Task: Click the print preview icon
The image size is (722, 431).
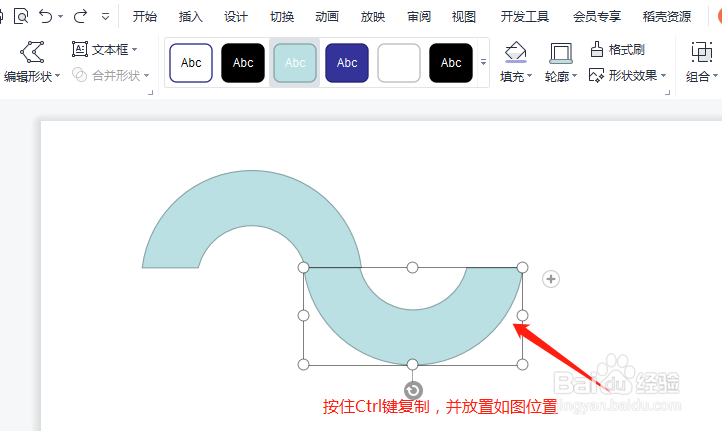Action: (x=21, y=17)
